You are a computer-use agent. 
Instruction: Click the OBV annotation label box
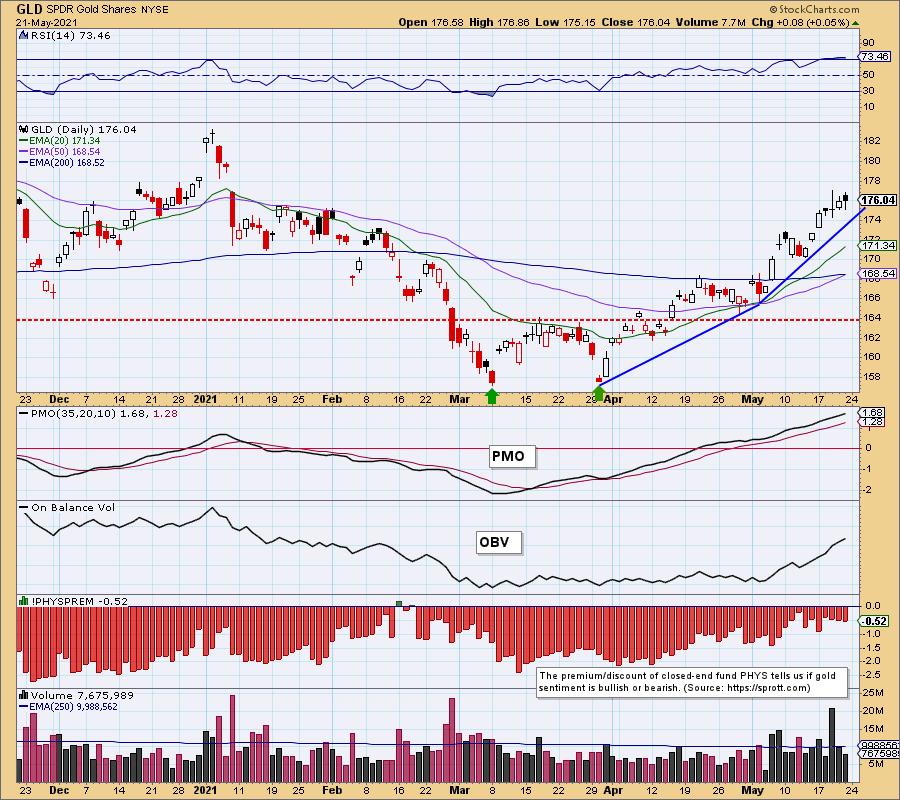(x=494, y=543)
